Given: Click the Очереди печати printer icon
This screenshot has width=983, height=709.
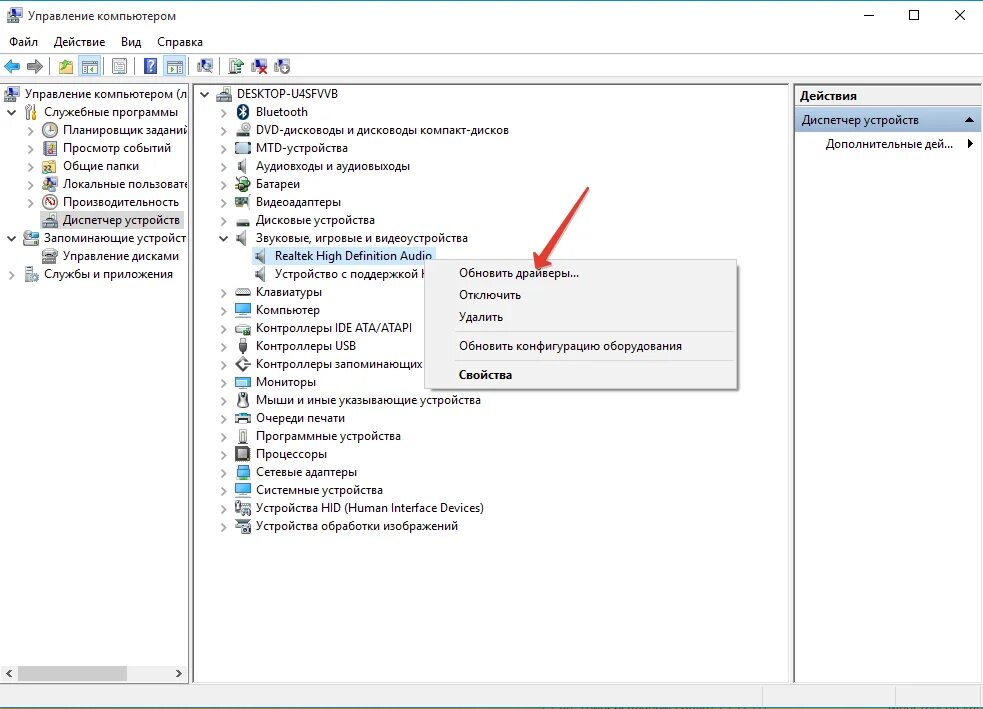Looking at the screenshot, I should point(243,418).
